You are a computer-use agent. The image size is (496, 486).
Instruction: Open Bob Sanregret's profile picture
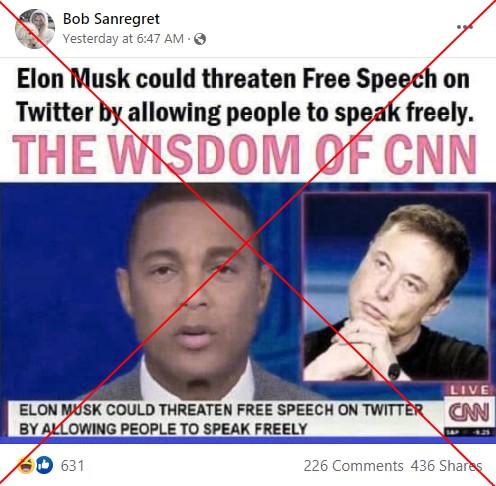[35, 29]
